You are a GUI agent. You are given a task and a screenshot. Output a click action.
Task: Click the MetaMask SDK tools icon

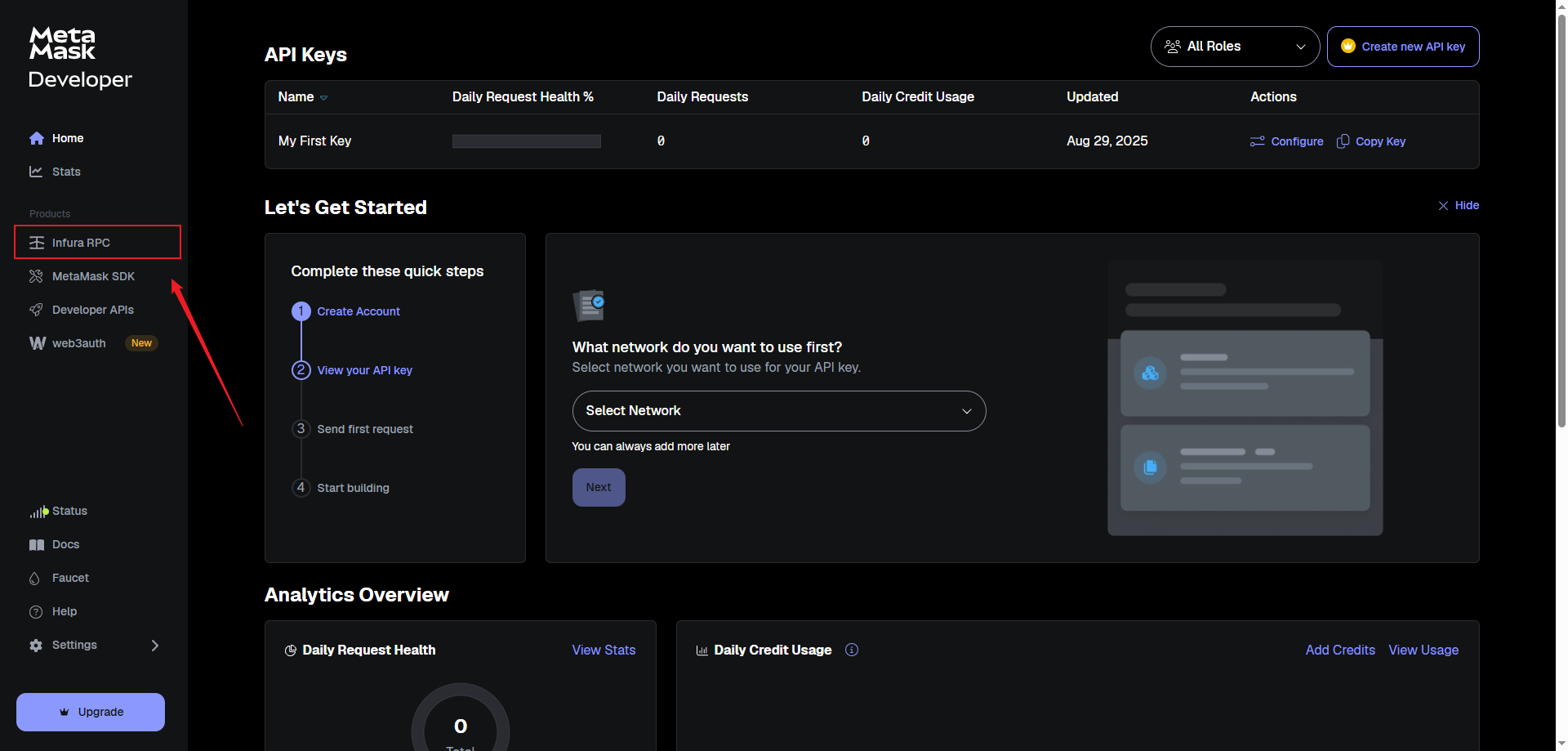tap(36, 276)
